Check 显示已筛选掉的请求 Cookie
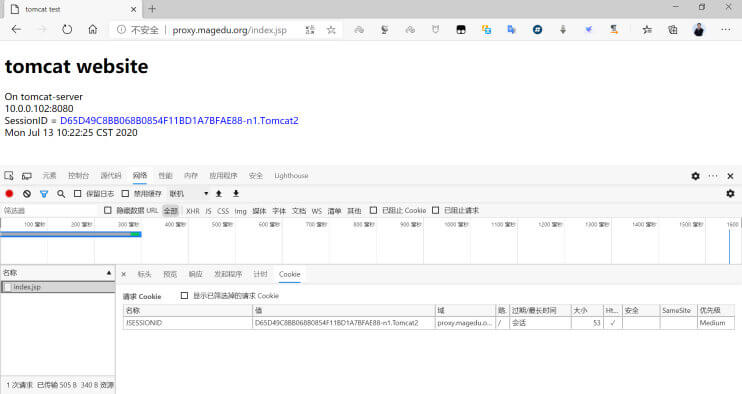 tap(185, 296)
